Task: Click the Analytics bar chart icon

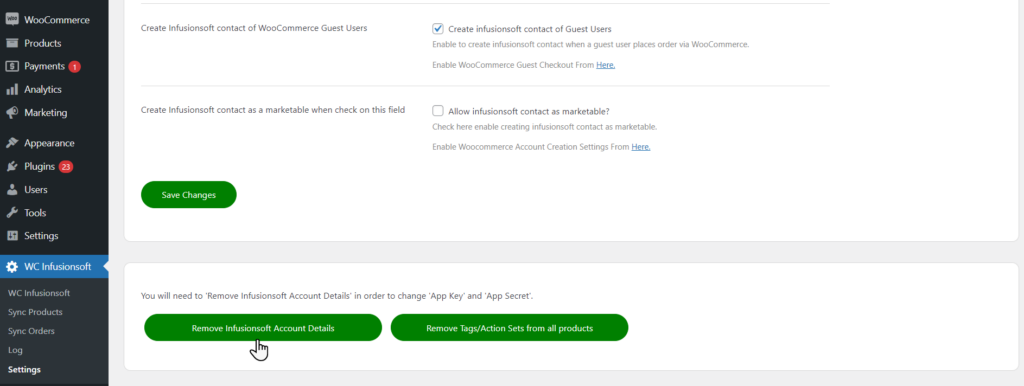Action: click(12, 89)
